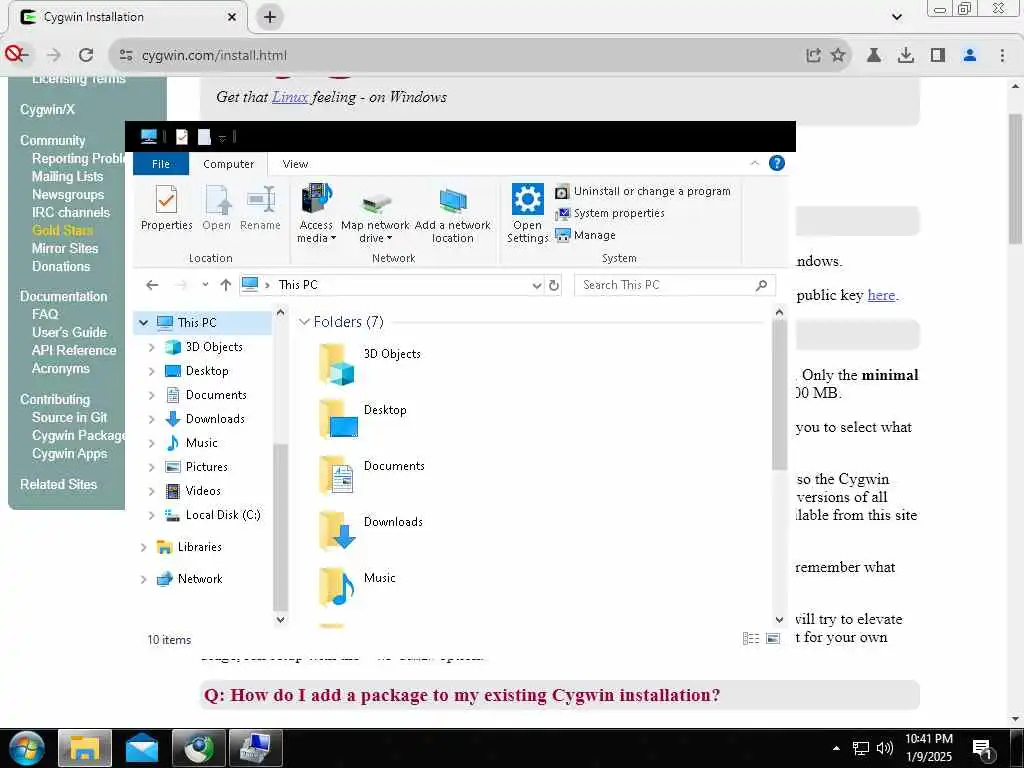Expand Libraries in navigation tree
This screenshot has height=768, width=1024.
click(x=144, y=547)
